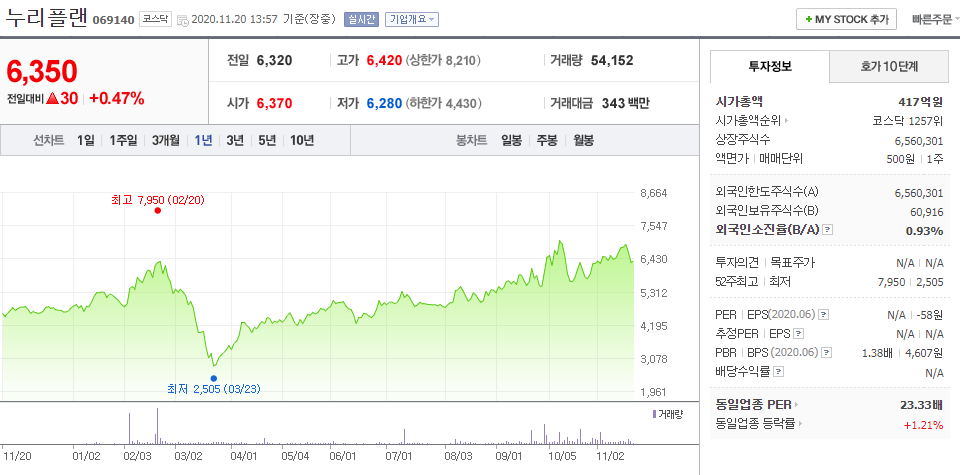Open the 동일업종 PER link
The width and height of the screenshot is (963, 475).
pos(754,405)
